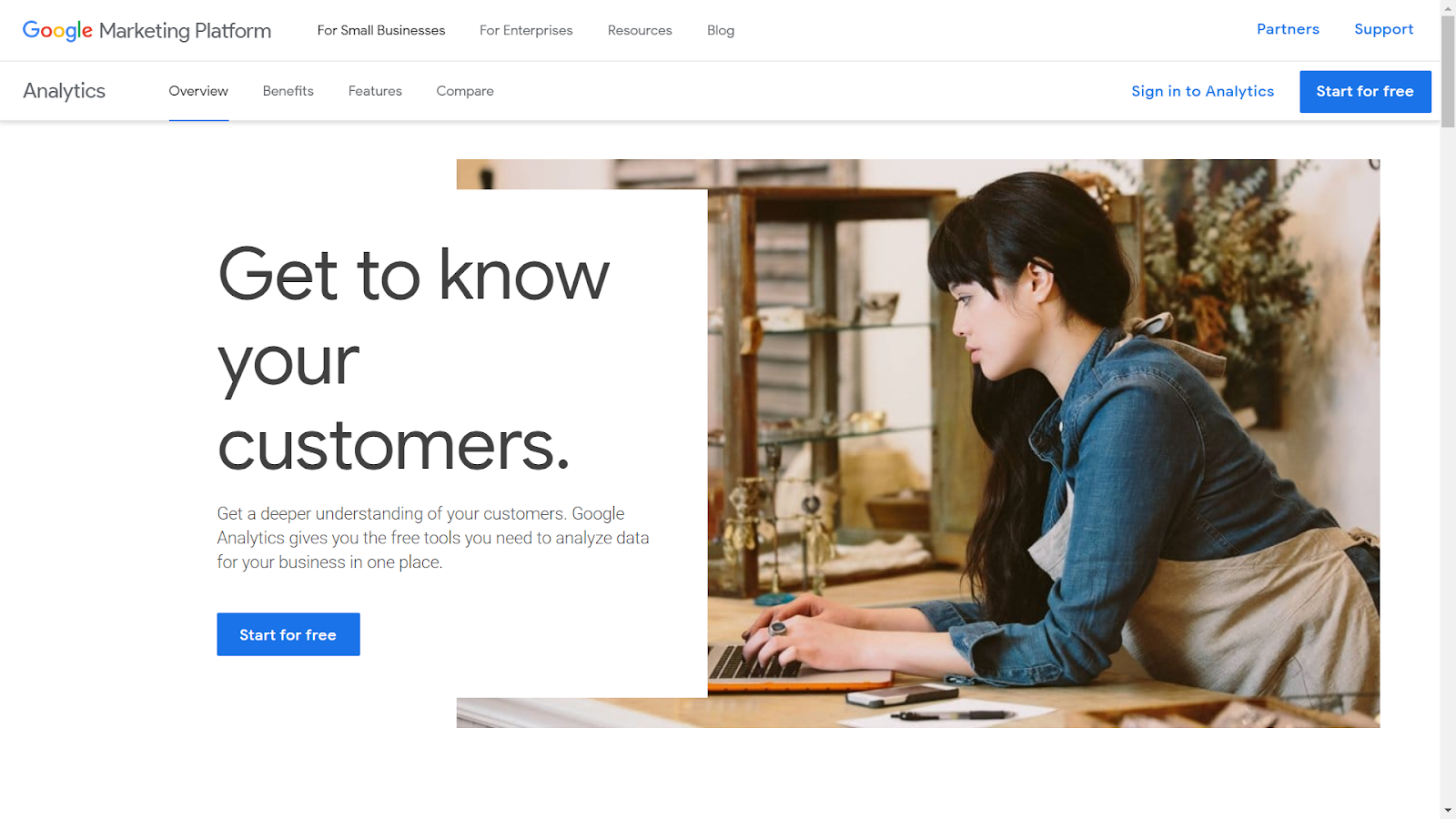Viewport: 1456px width, 819px height.
Task: Click the Get to know your customers heading
Action: 414,359
